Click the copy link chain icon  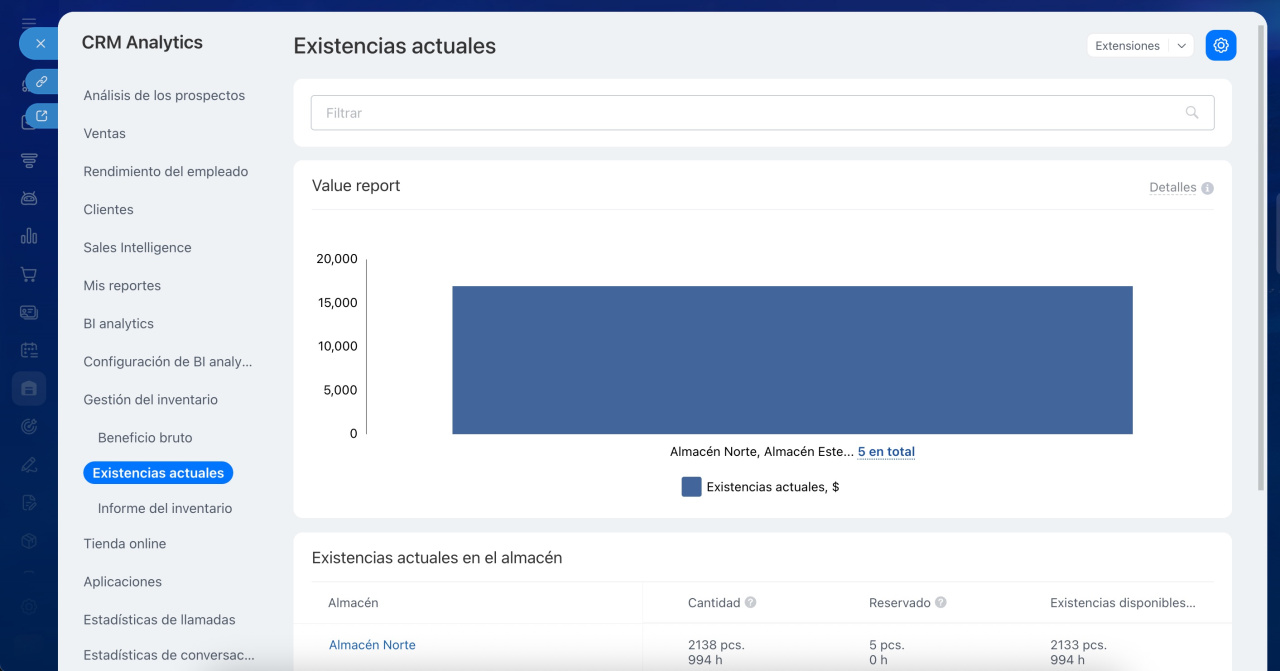(x=42, y=81)
